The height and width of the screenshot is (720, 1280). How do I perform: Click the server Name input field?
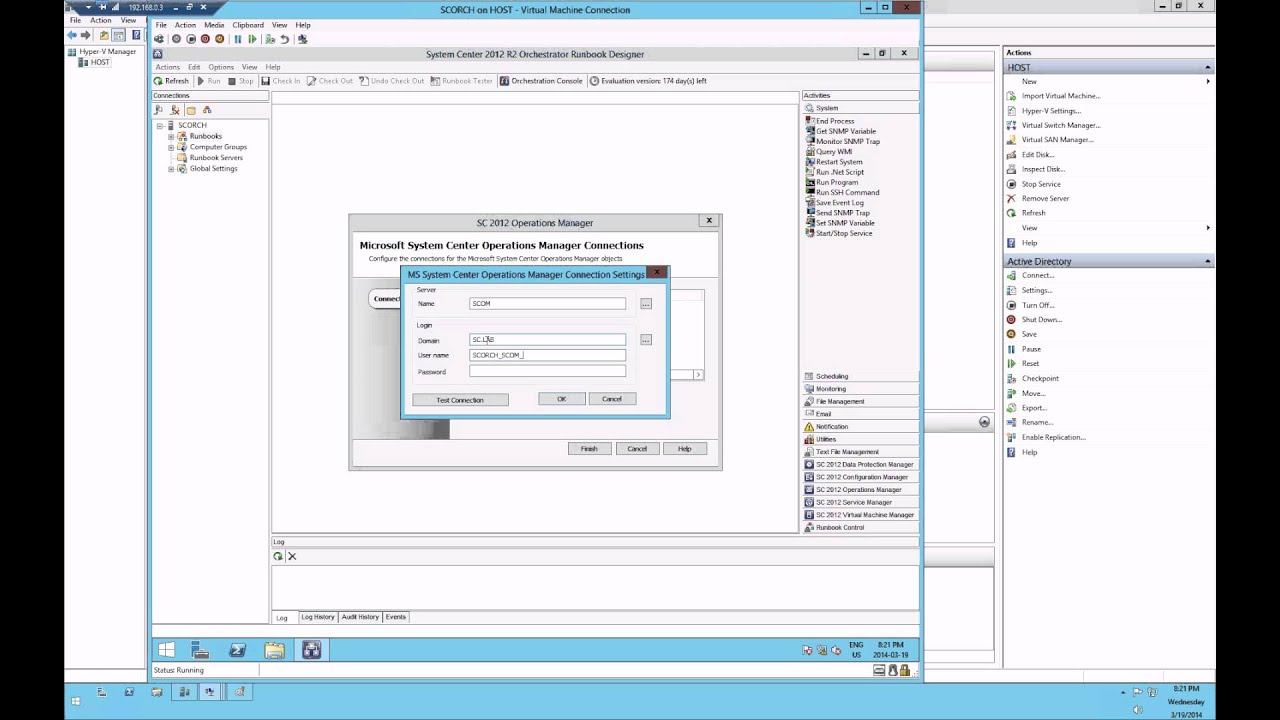click(548, 303)
